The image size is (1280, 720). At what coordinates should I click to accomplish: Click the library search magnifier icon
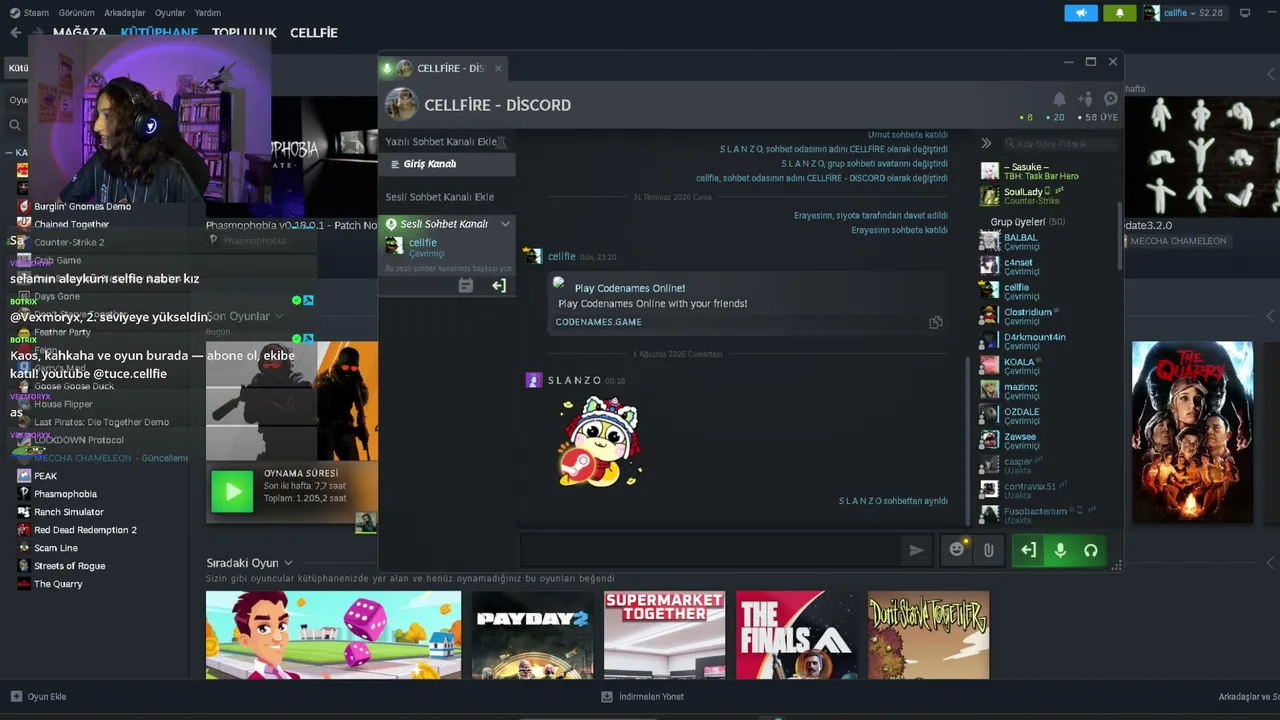15,125
